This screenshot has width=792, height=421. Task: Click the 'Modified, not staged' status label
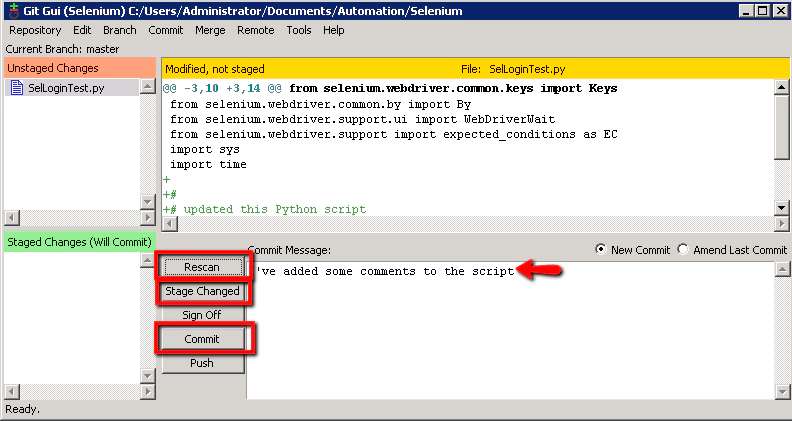pyautogui.click(x=215, y=69)
